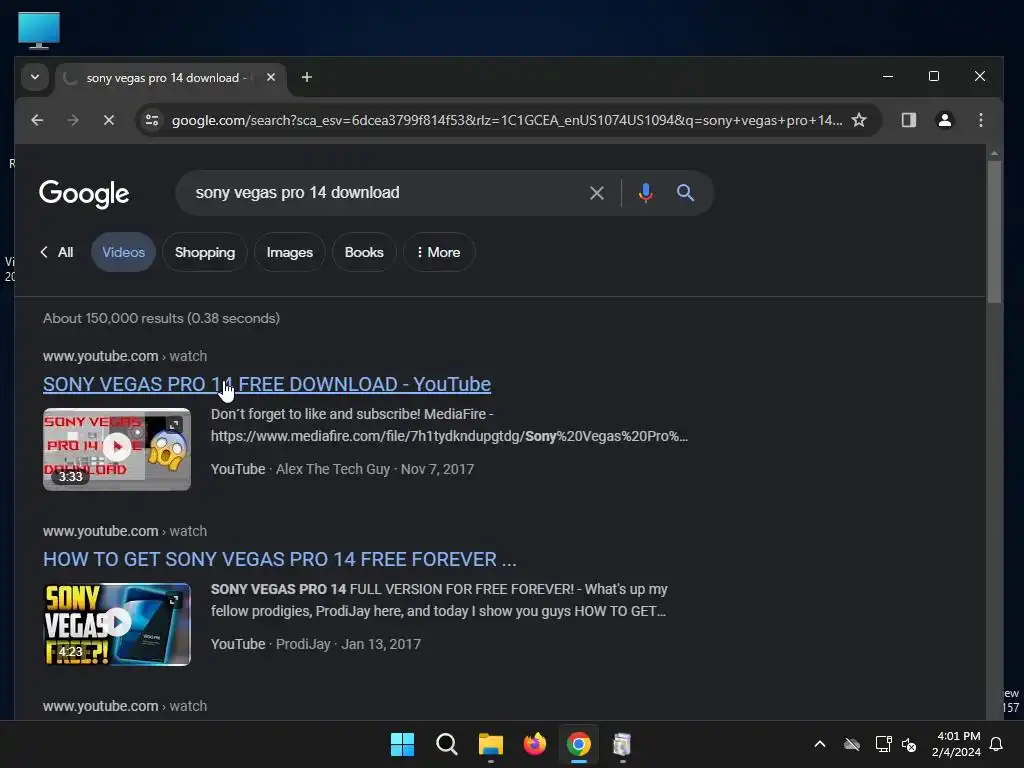Screen dimensions: 1024x768
Task: Maximize the Chrome window
Action: point(934,76)
